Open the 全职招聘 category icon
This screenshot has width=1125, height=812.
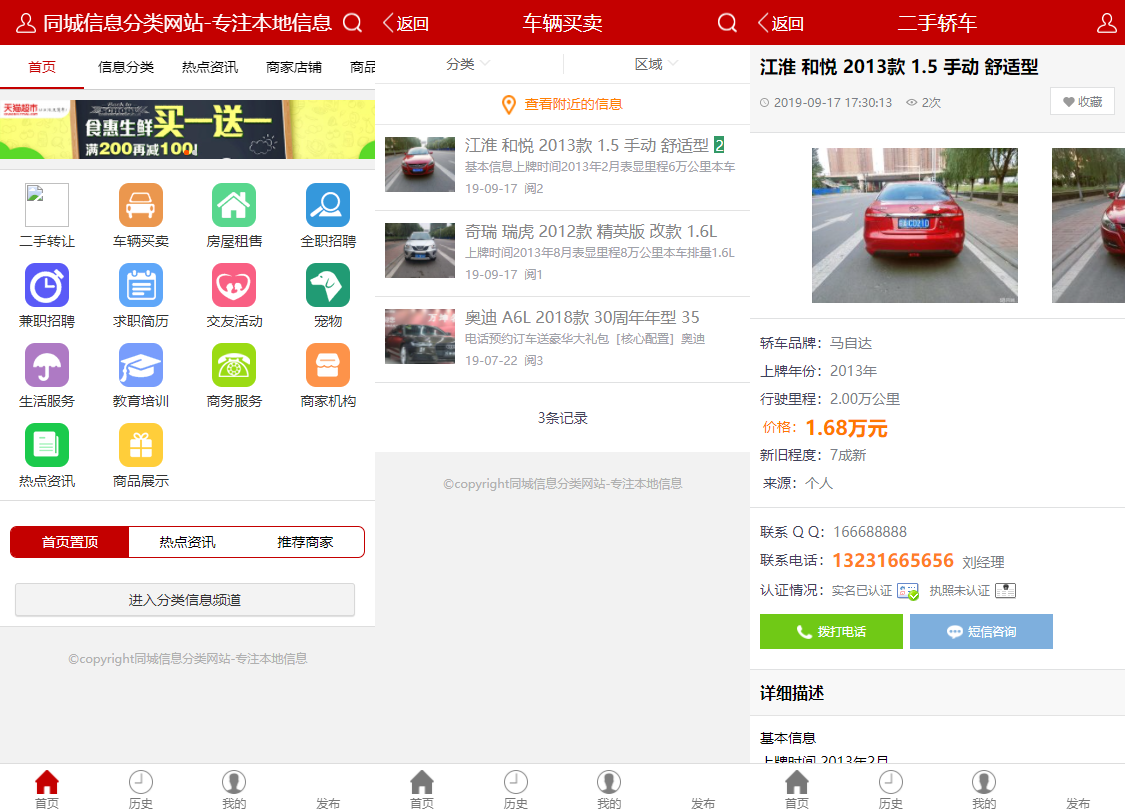pyautogui.click(x=328, y=204)
